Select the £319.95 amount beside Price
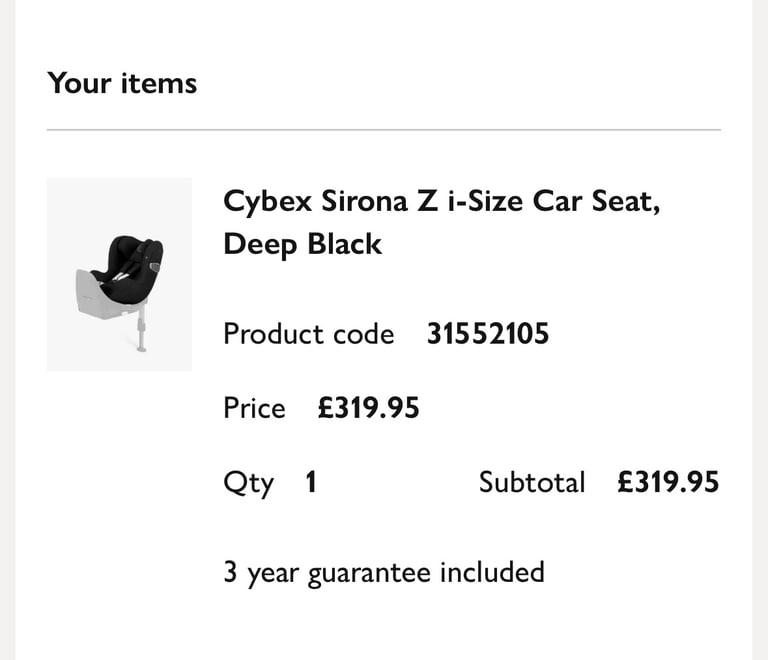The height and width of the screenshot is (660, 768). coord(368,408)
